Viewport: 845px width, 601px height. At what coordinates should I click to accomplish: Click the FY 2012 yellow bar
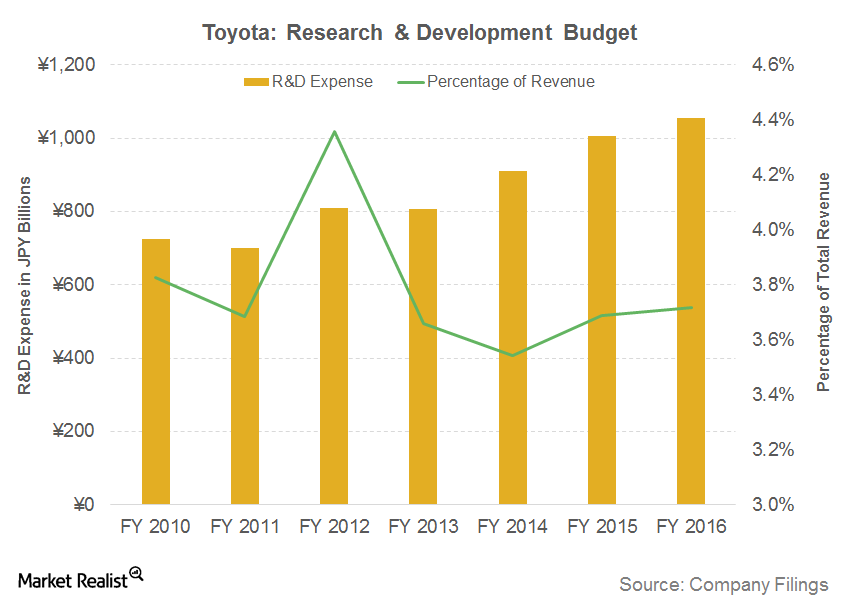[334, 356]
